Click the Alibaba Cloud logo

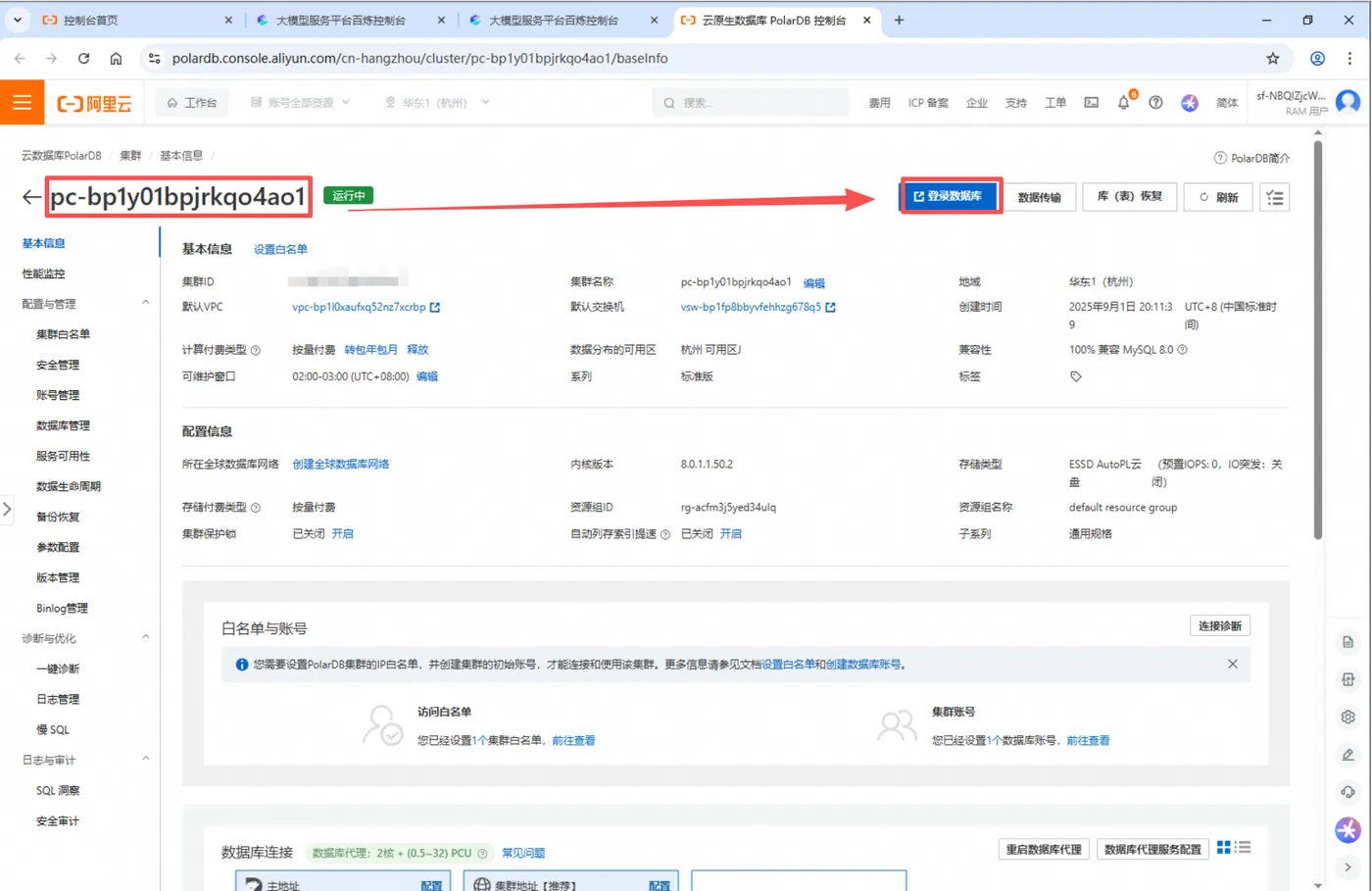94,103
